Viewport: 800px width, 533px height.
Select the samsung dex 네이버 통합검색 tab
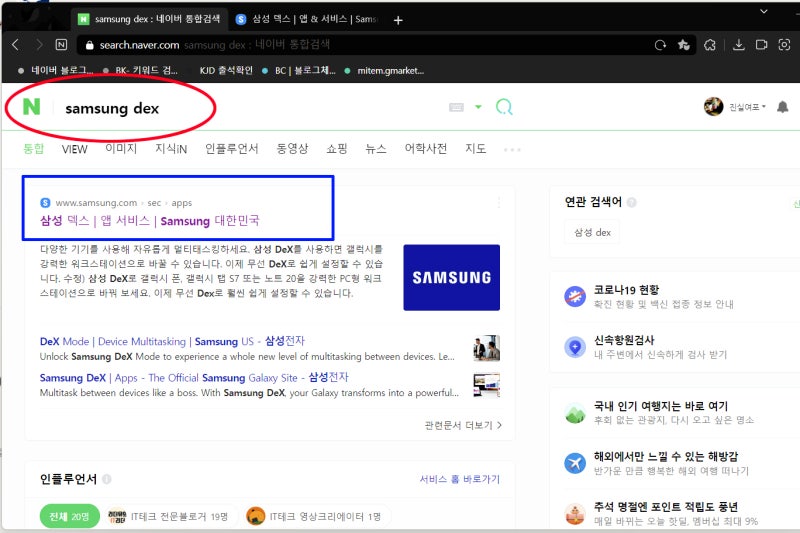point(149,19)
